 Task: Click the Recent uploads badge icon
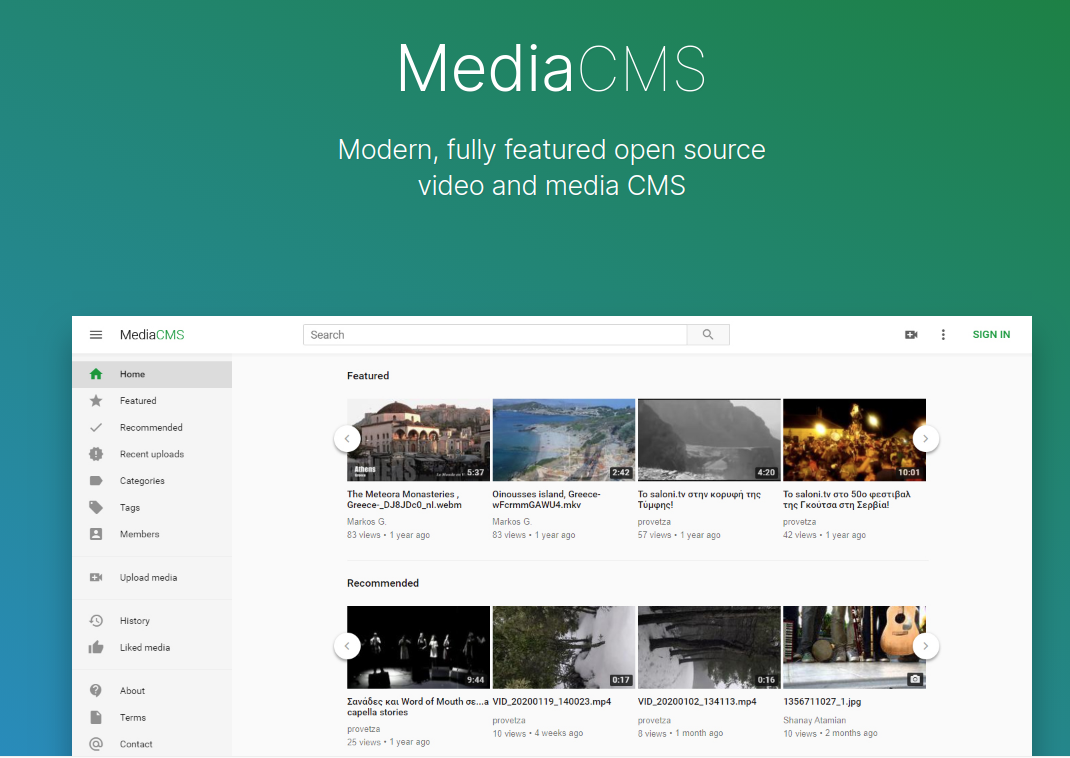(x=96, y=454)
